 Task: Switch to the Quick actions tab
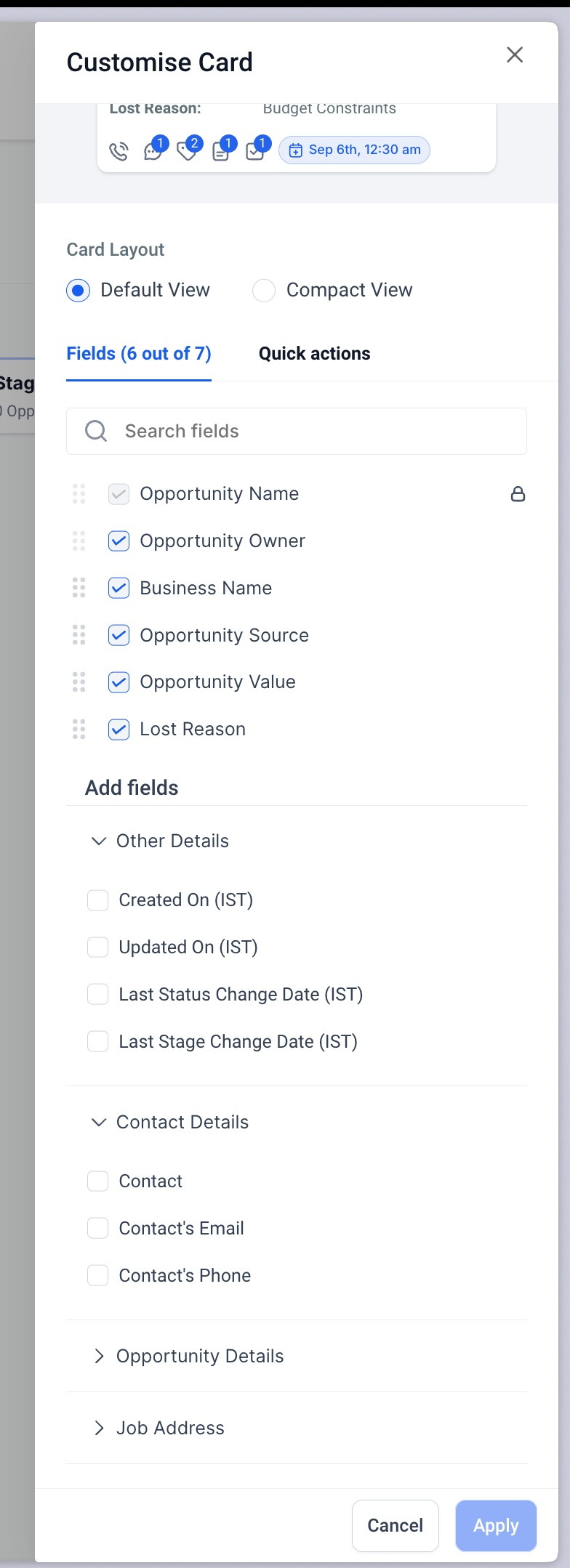click(315, 354)
